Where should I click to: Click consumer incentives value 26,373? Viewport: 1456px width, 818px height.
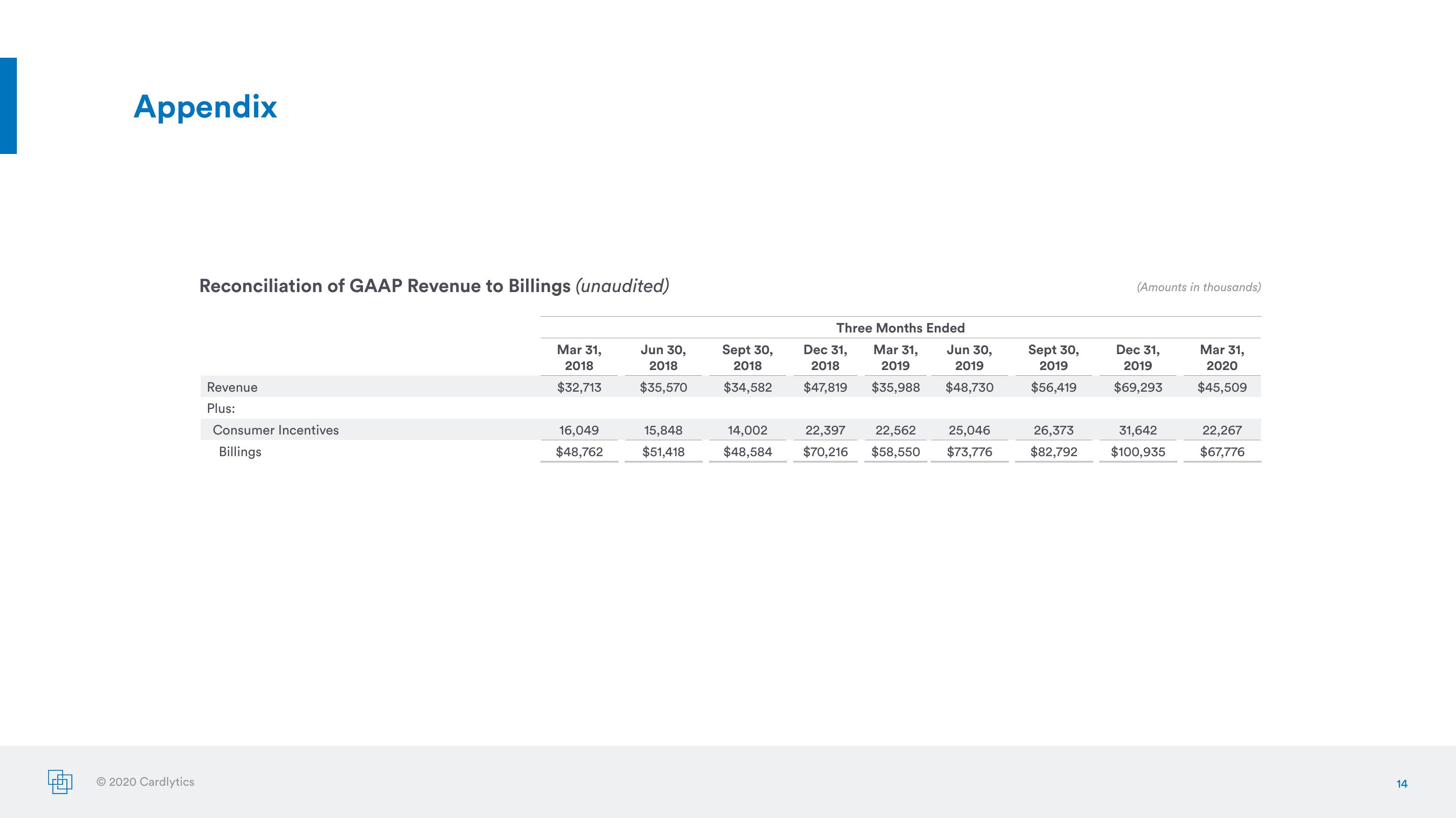point(1053,430)
